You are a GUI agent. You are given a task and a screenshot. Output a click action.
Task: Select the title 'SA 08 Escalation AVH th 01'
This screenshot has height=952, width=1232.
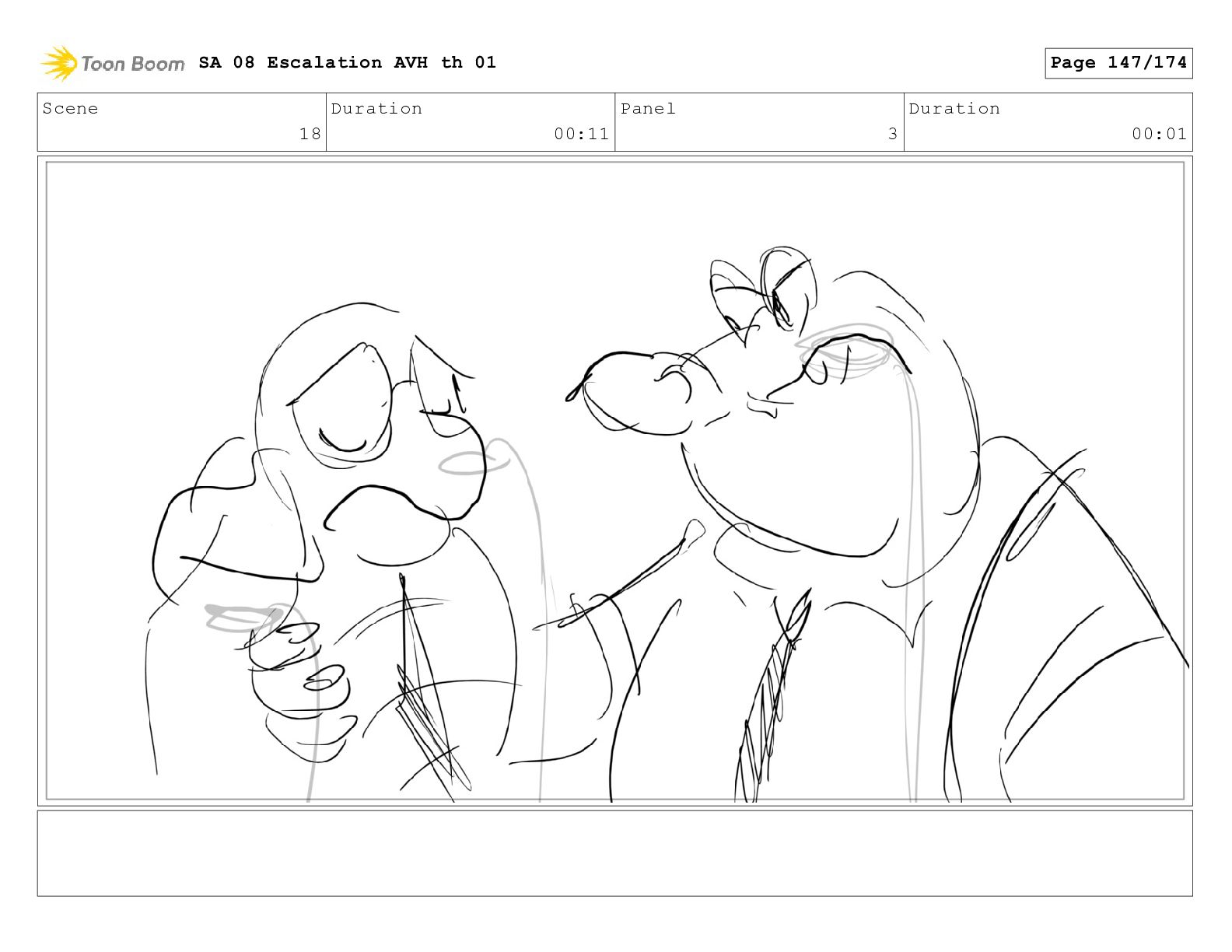tap(347, 62)
